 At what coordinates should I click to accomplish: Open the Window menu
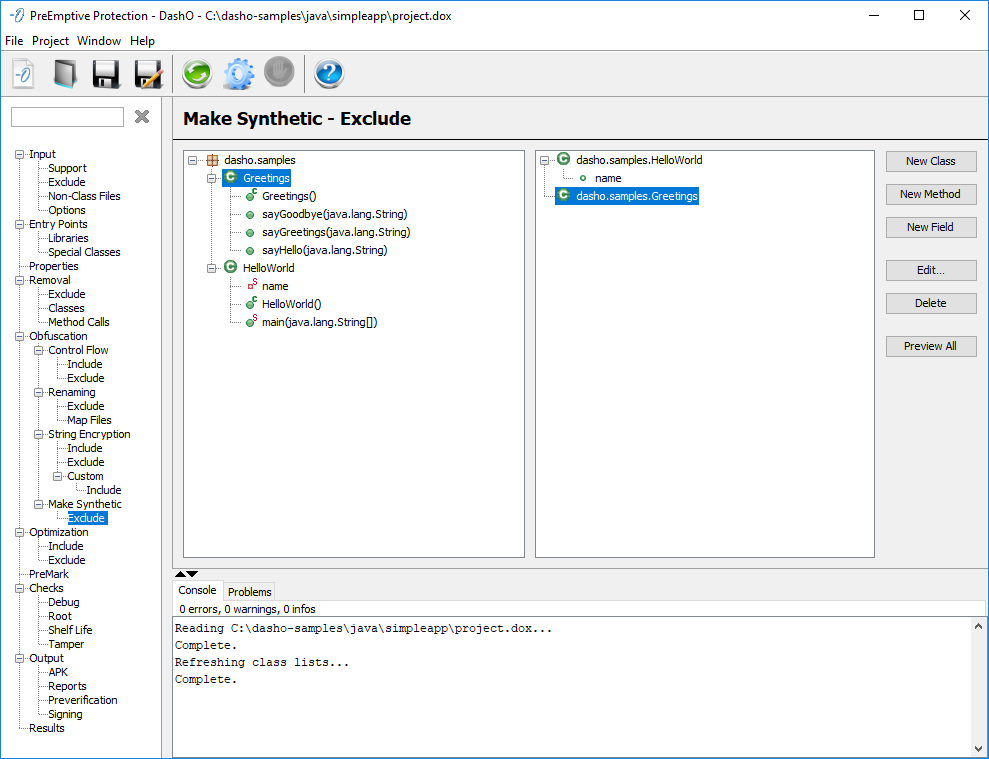click(99, 41)
